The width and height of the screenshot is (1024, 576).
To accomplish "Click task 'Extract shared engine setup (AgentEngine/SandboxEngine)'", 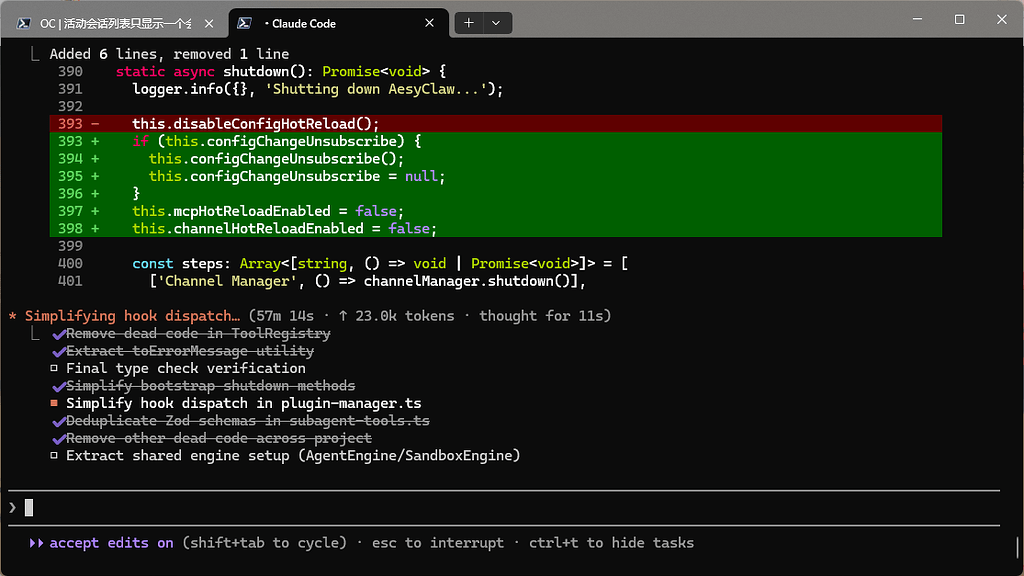I will click(293, 455).
